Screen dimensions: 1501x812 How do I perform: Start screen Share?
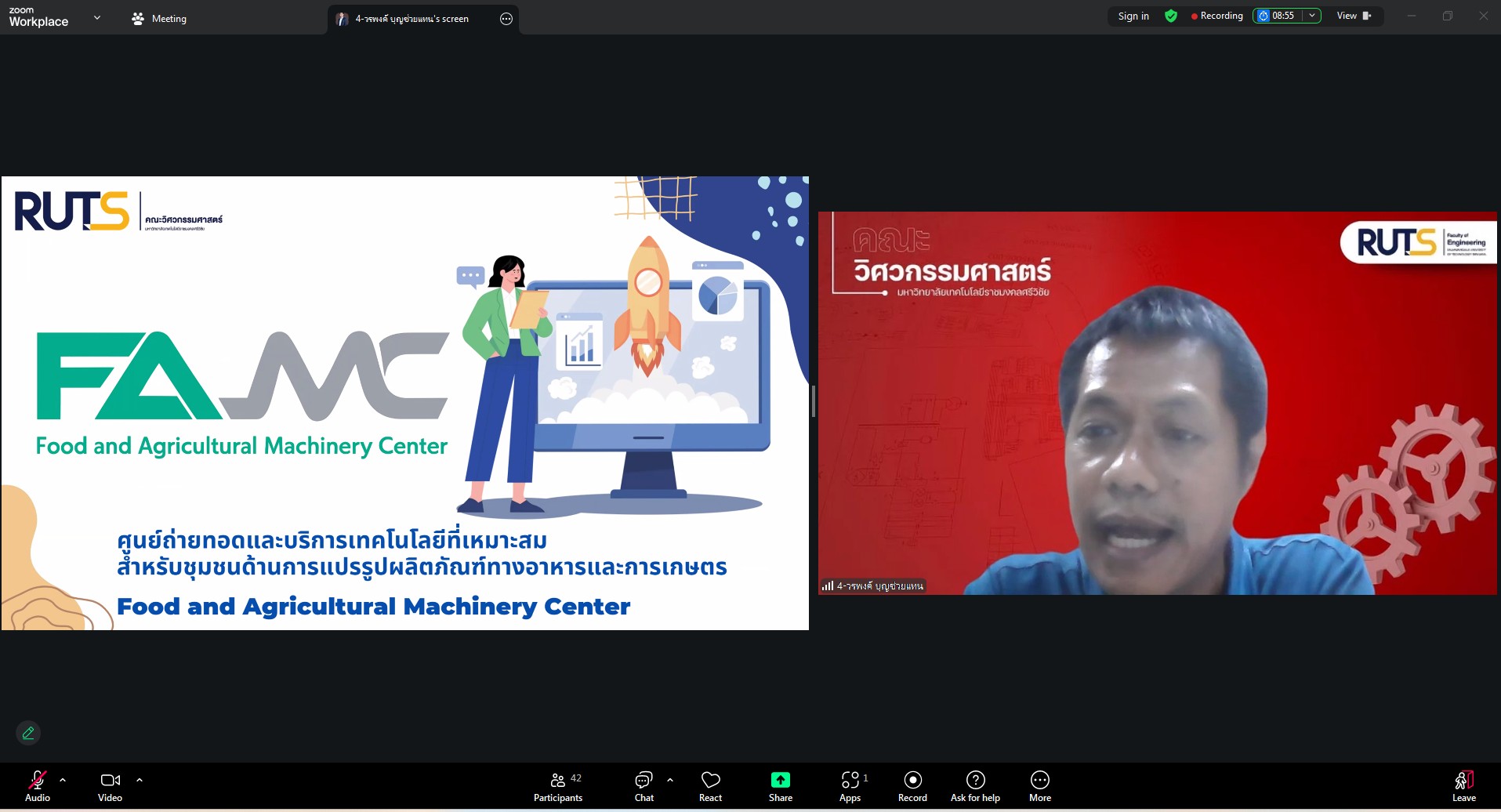[781, 786]
